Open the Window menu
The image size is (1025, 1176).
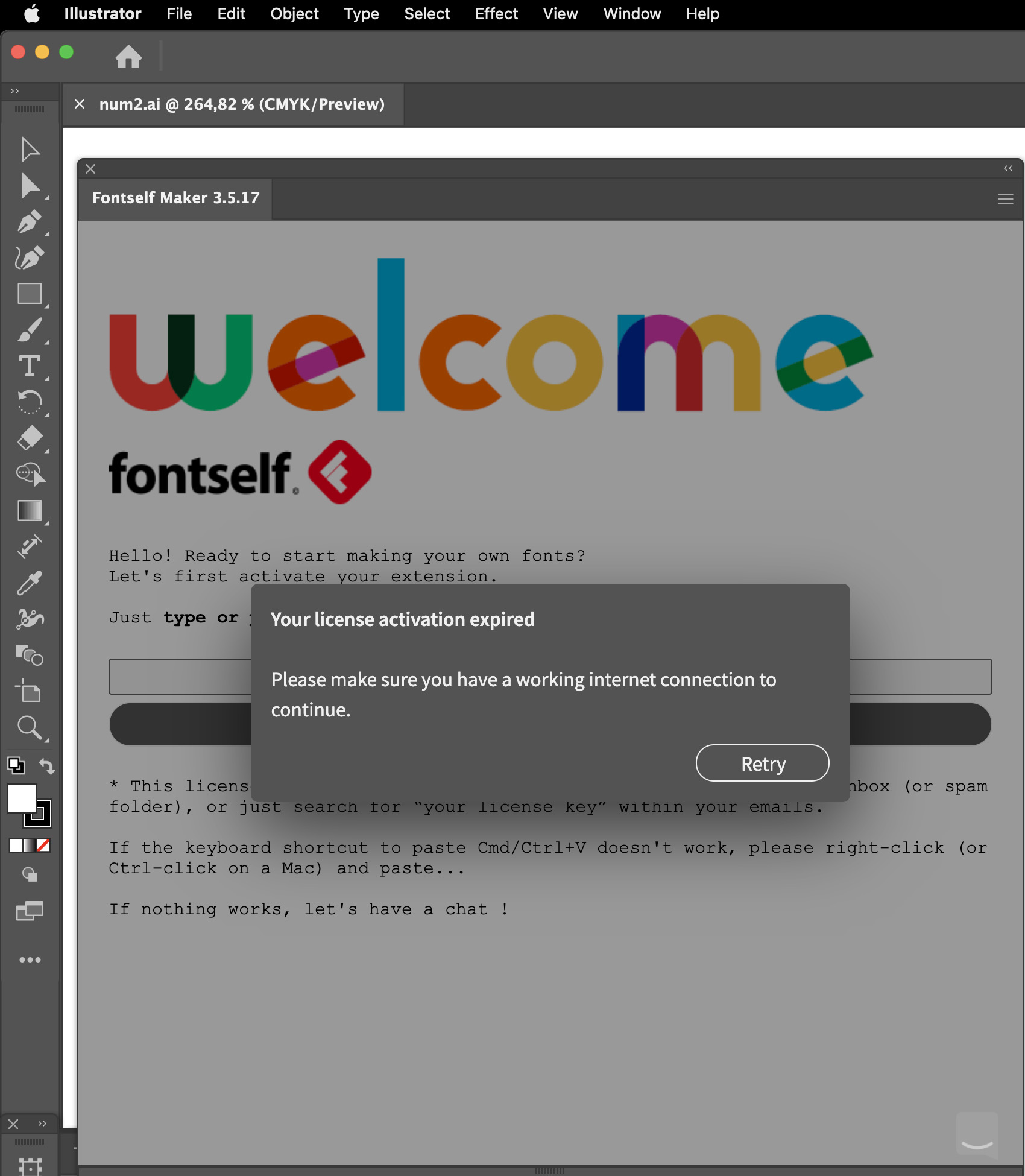point(631,14)
